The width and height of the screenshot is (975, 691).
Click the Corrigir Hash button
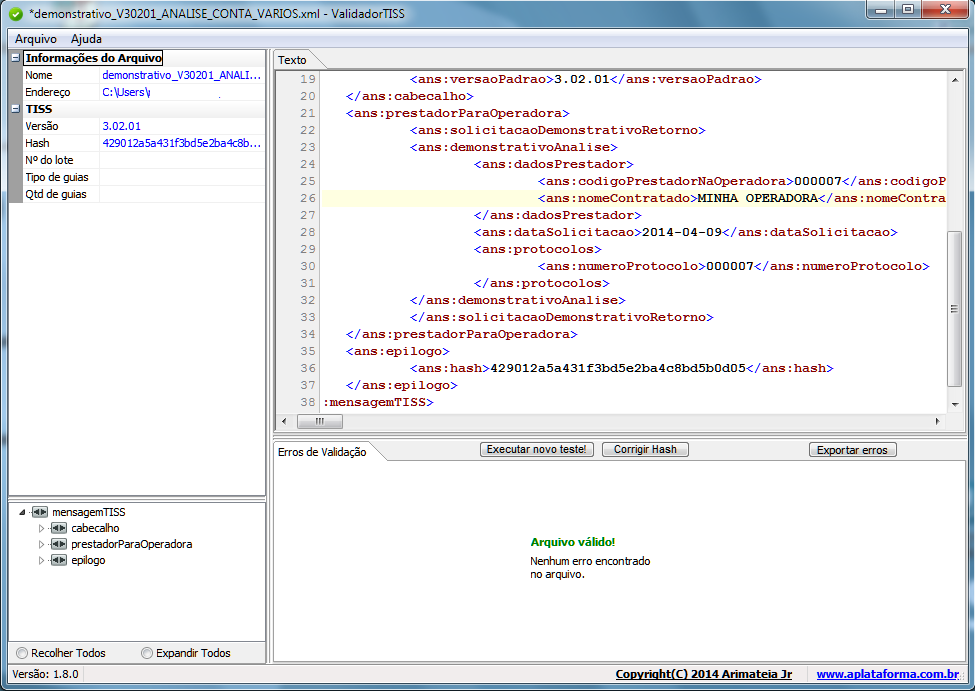[x=645, y=450]
